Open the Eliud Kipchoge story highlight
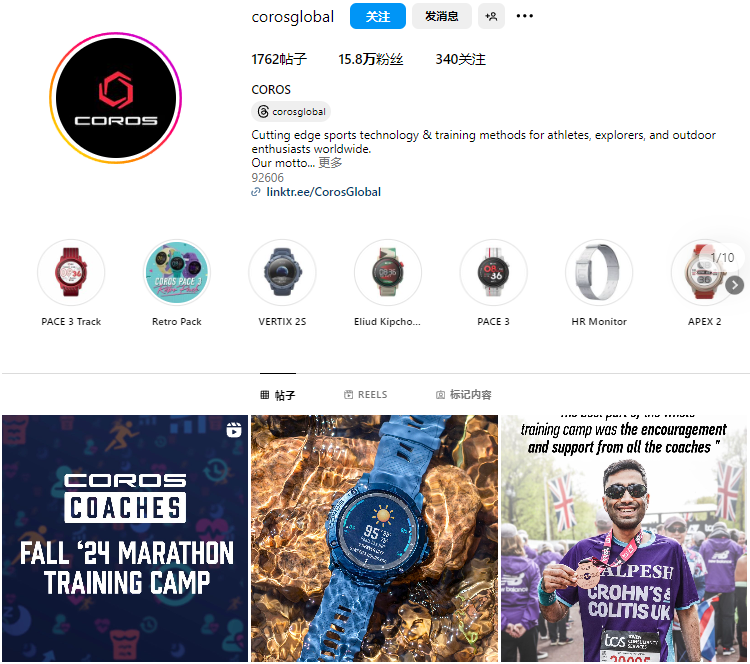This screenshot has width=750, height=664. point(388,283)
